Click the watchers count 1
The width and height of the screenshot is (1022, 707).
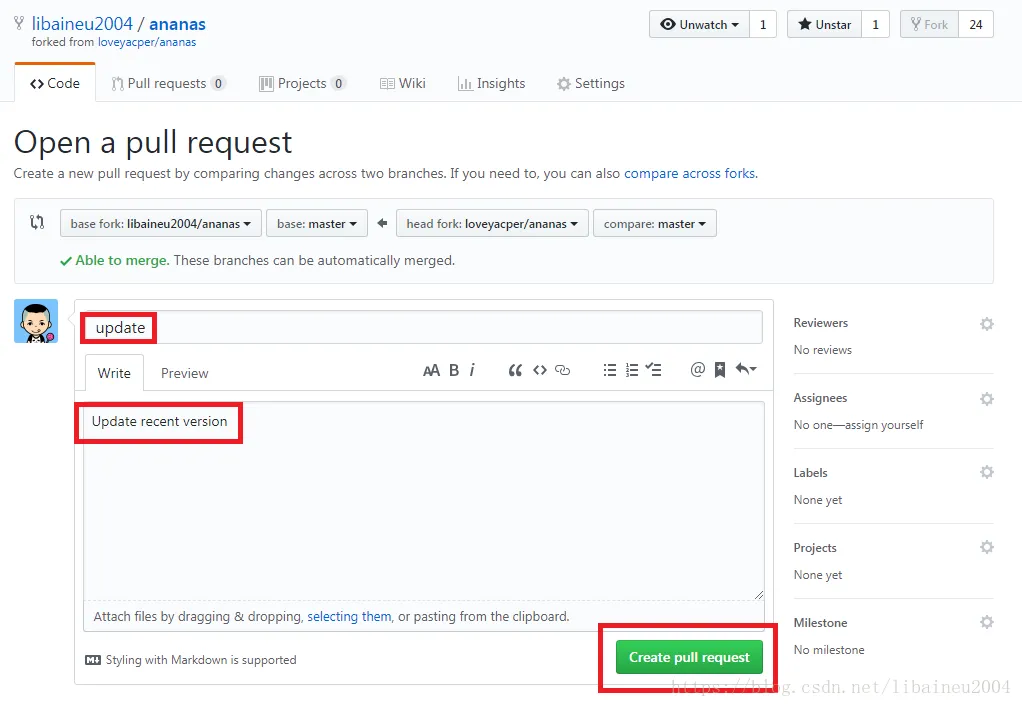[x=763, y=25]
